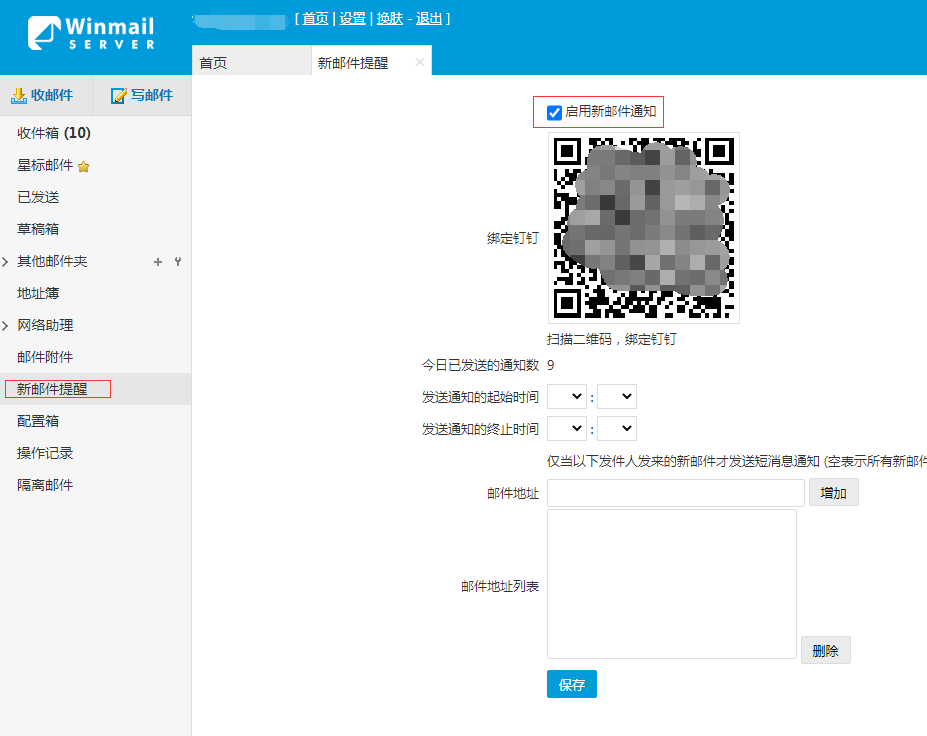Open end time hour dropdown
The width and height of the screenshot is (927, 736).
(567, 429)
